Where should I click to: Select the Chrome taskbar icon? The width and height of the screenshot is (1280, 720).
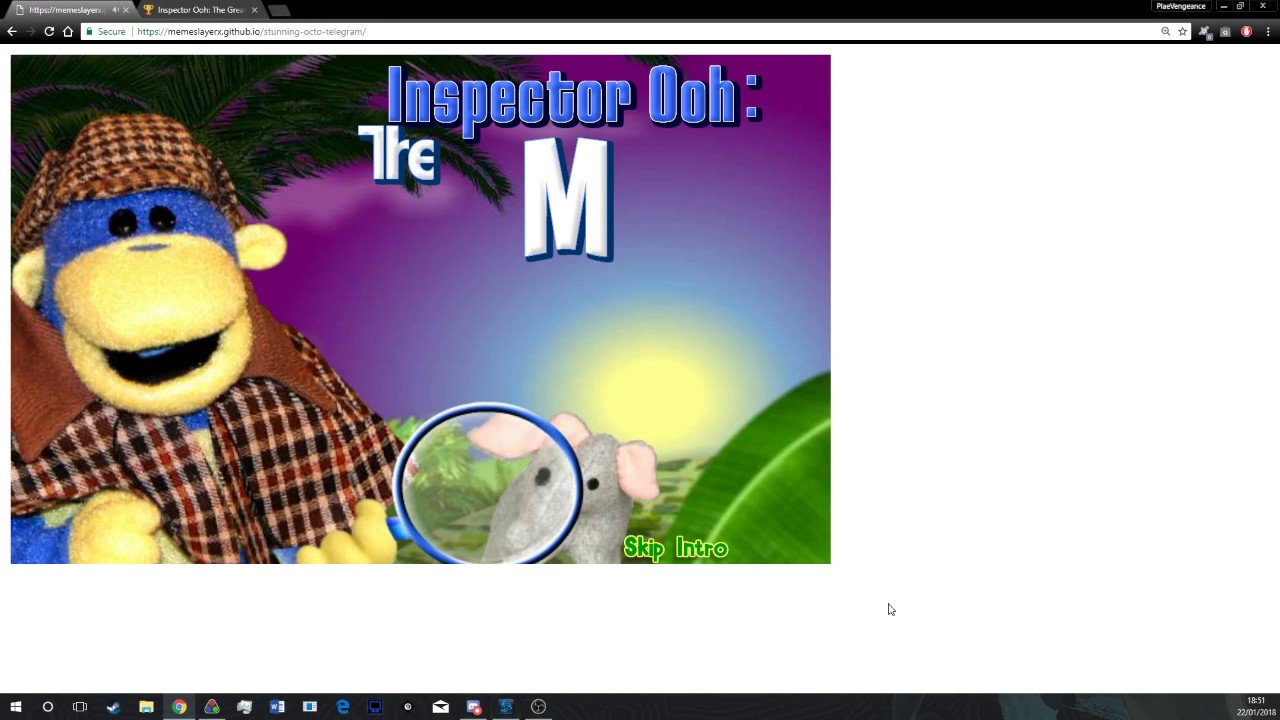tap(179, 707)
